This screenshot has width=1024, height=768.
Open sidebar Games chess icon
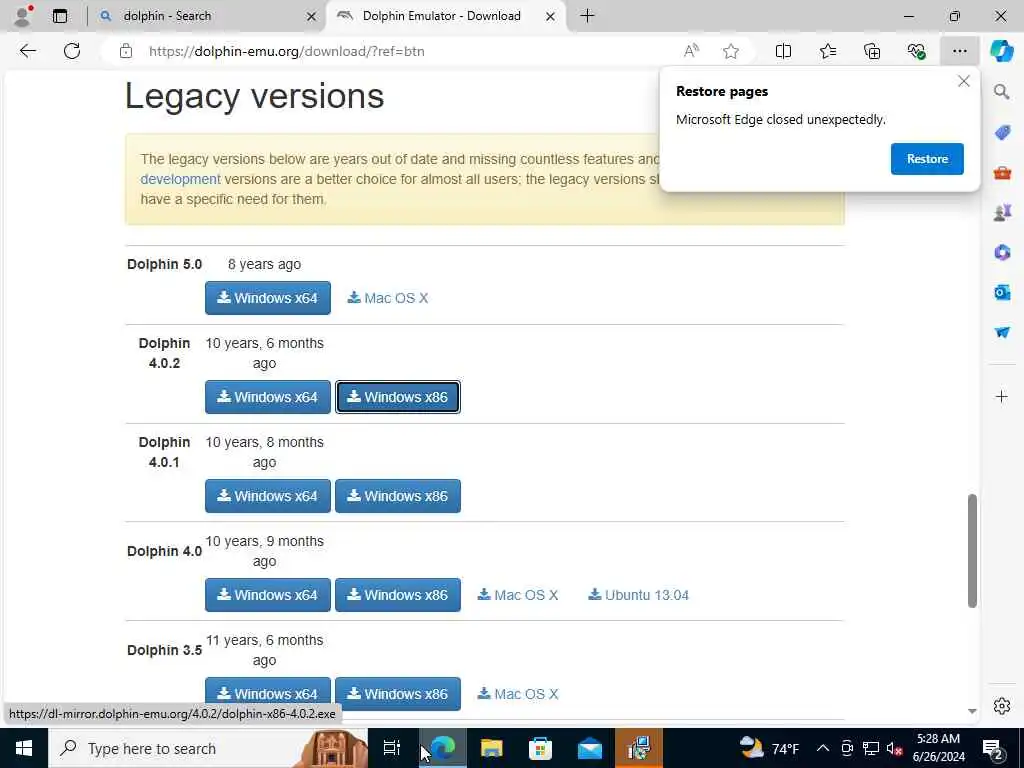[x=1002, y=212]
